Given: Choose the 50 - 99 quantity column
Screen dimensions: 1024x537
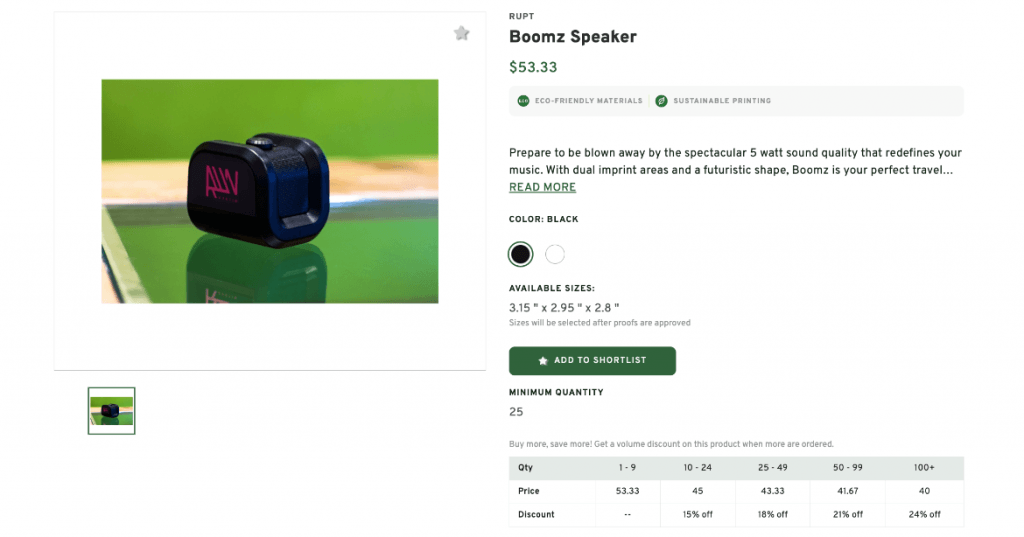Looking at the screenshot, I should pyautogui.click(x=848, y=468).
